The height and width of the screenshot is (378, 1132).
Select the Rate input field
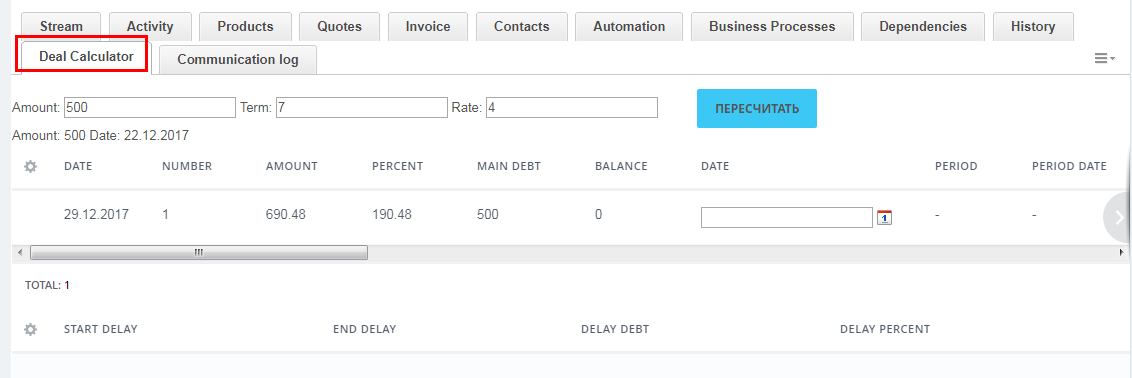coord(572,107)
